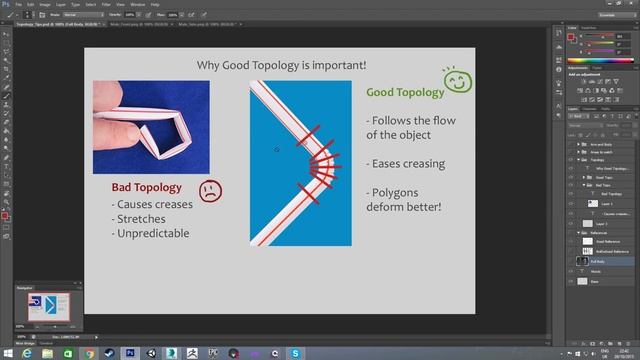Open the Filter menu
640x360 pixels.
coord(106,4)
